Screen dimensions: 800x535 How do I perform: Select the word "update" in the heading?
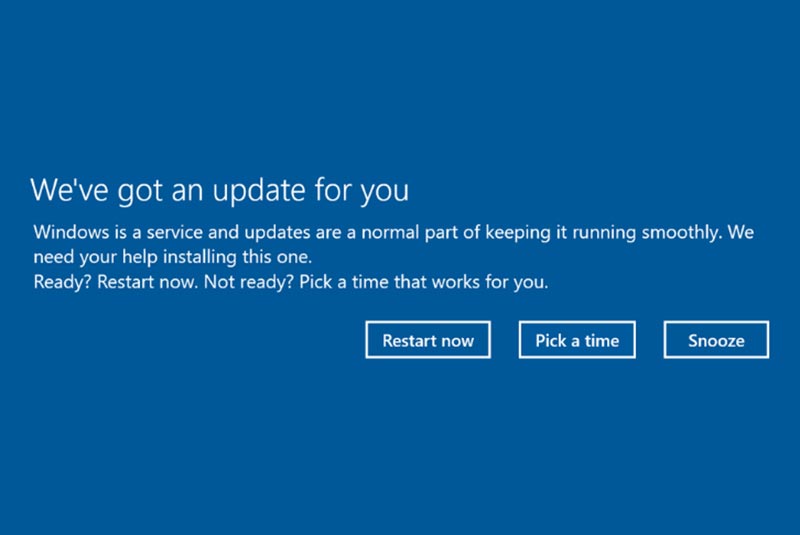coord(258,191)
